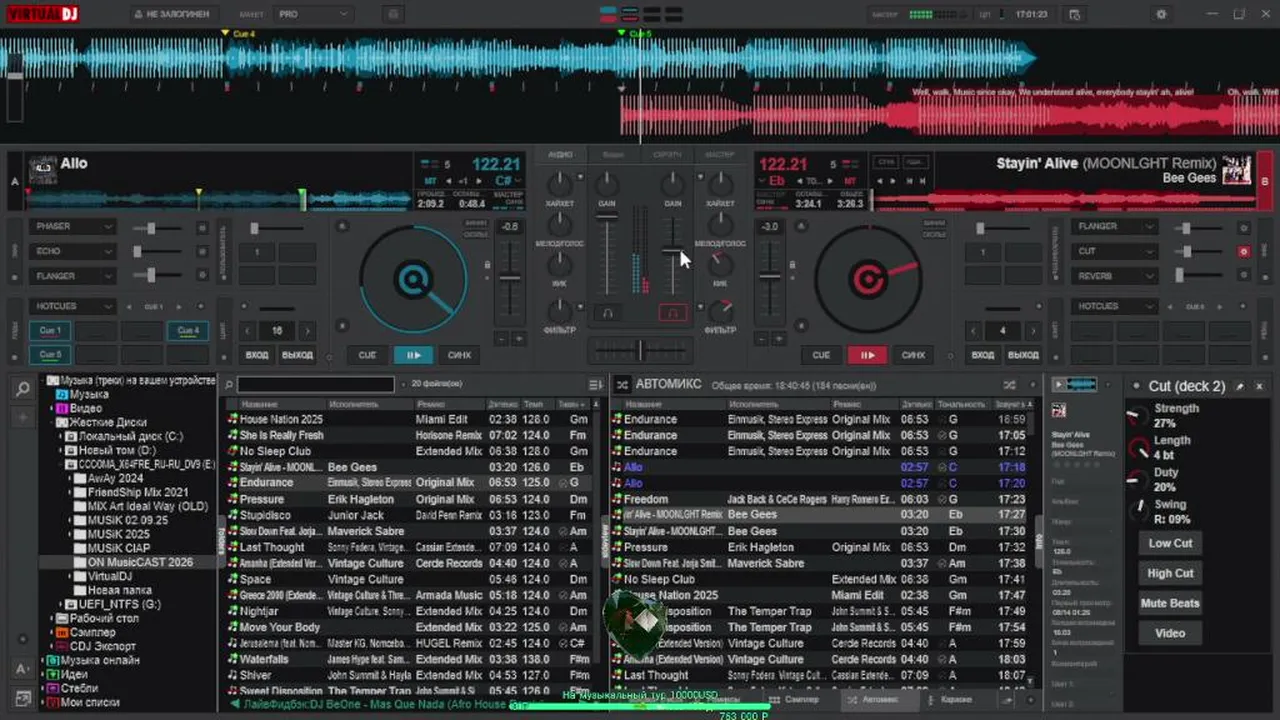Image resolution: width=1280 pixels, height=720 pixels.
Task: Toggle СИНХ sync on deck A
Action: [459, 354]
